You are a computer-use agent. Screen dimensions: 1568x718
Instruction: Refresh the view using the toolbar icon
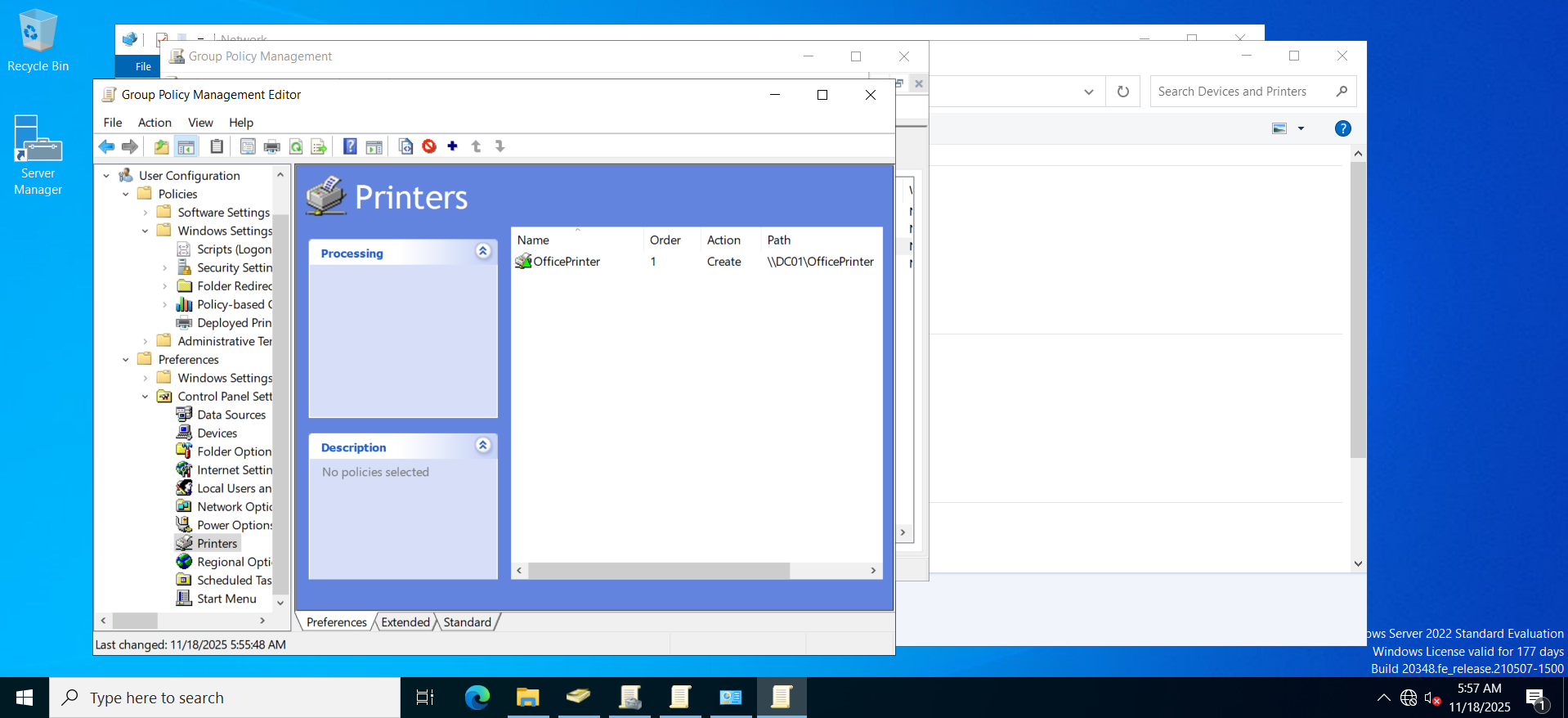296,146
